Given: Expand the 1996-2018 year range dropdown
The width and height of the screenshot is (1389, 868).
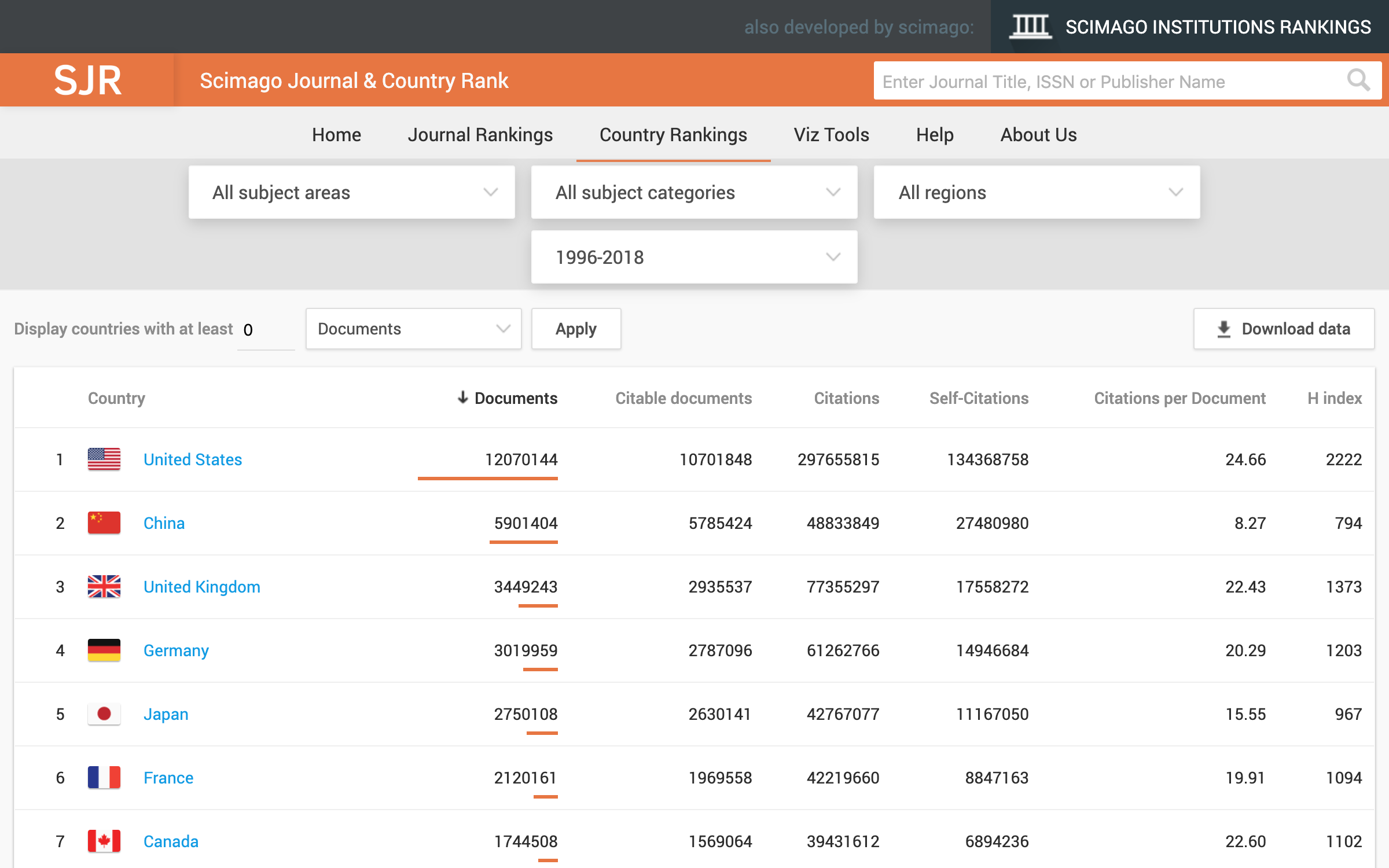Looking at the screenshot, I should (x=694, y=257).
